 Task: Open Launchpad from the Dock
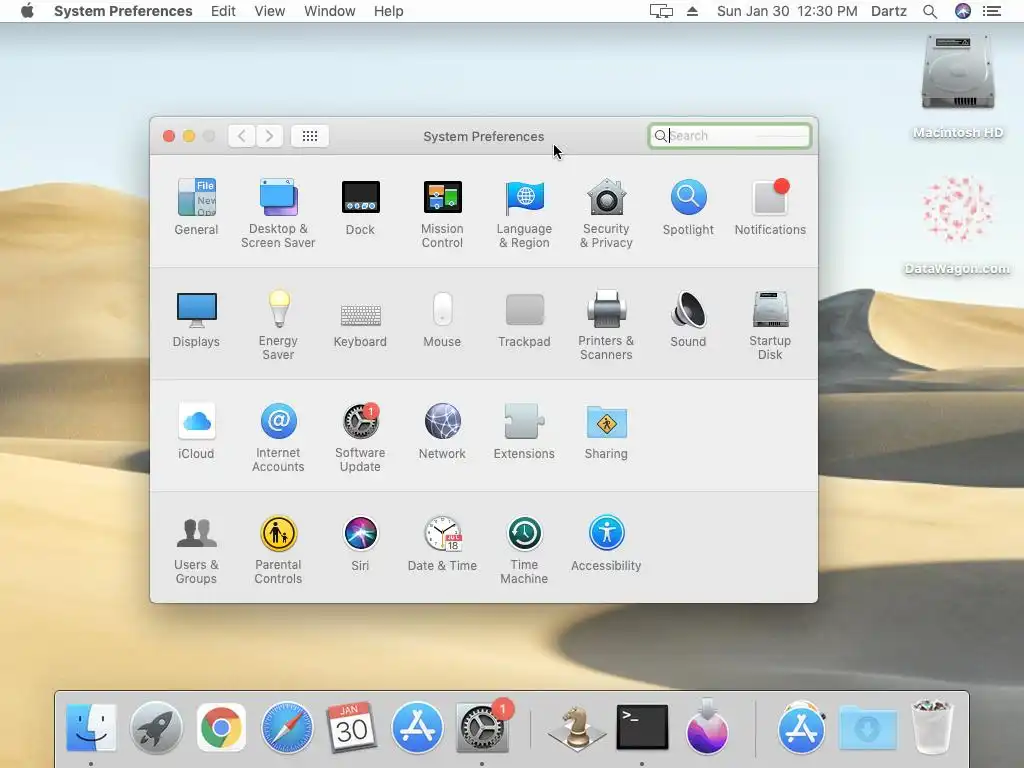(x=156, y=727)
